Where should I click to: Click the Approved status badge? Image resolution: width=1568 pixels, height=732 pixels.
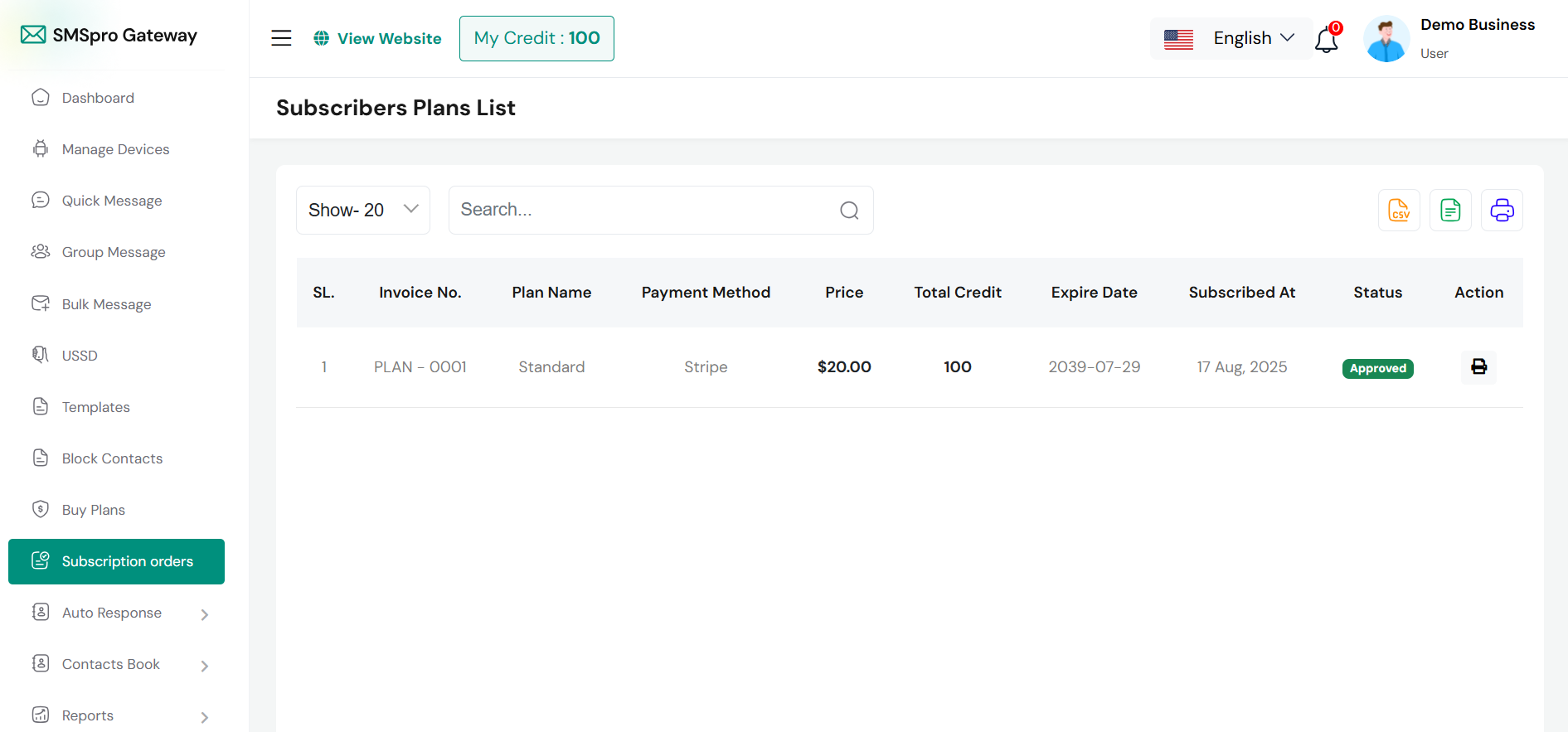1377,368
